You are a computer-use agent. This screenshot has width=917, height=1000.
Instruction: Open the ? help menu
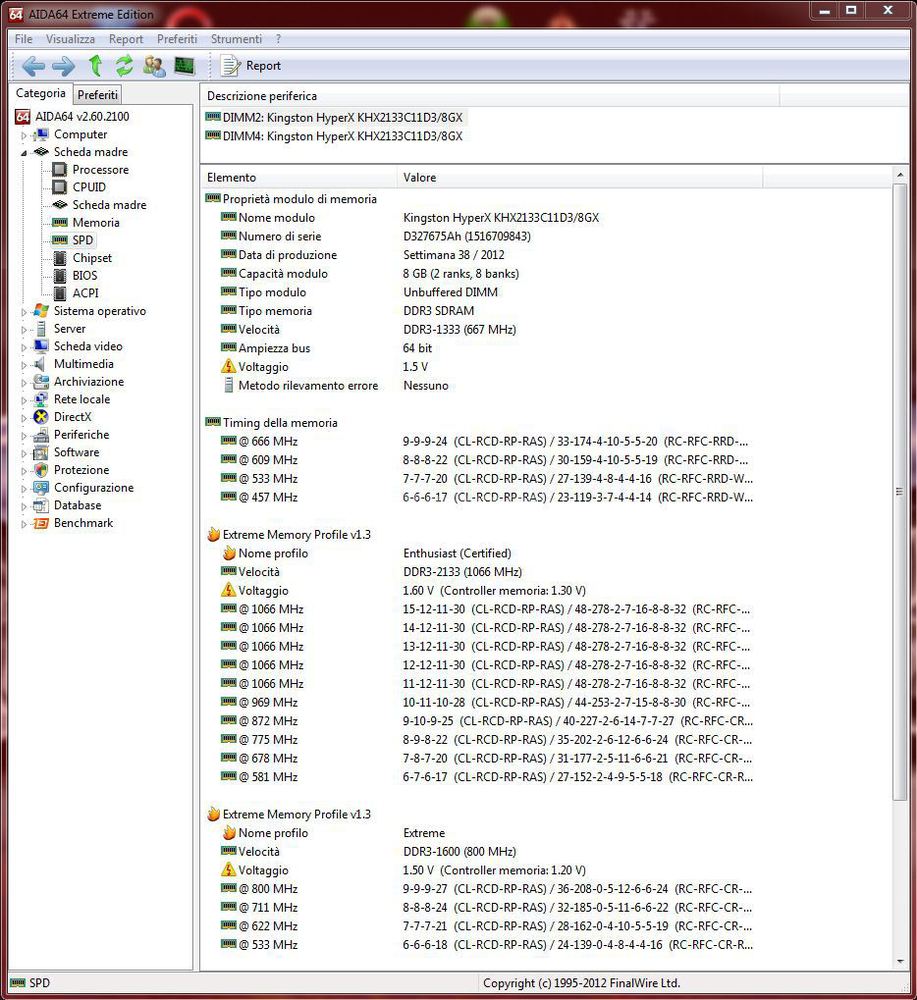[x=278, y=39]
